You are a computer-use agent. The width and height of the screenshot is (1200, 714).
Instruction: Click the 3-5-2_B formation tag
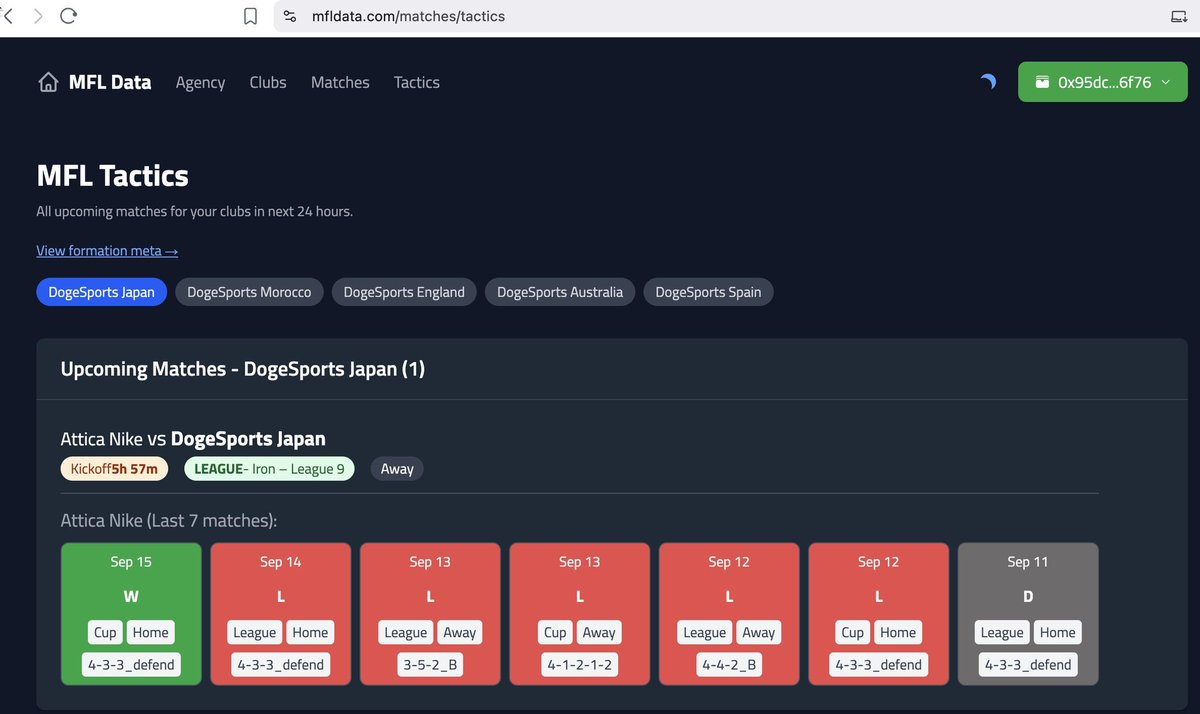tap(430, 664)
